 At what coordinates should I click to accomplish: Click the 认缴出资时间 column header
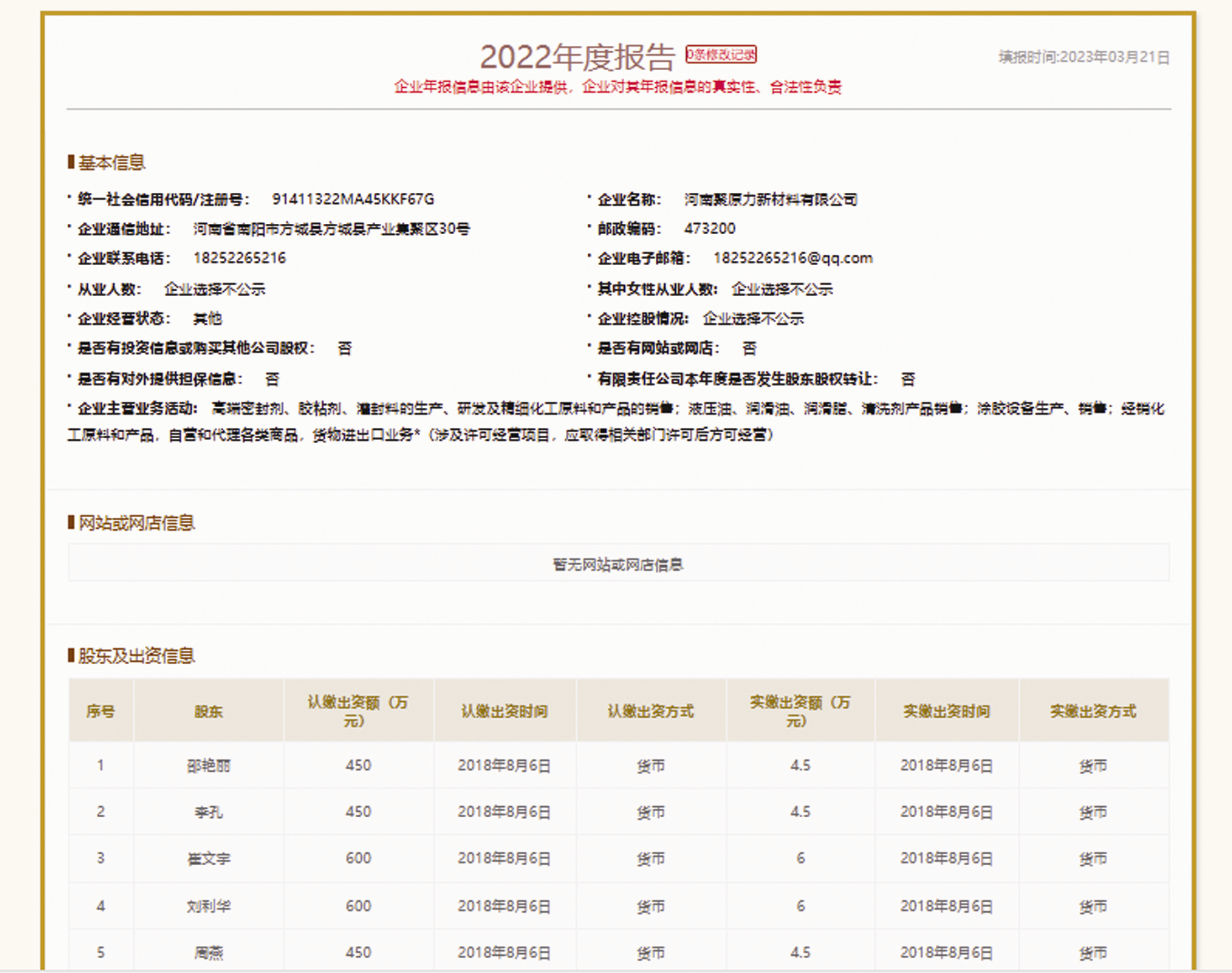(504, 711)
